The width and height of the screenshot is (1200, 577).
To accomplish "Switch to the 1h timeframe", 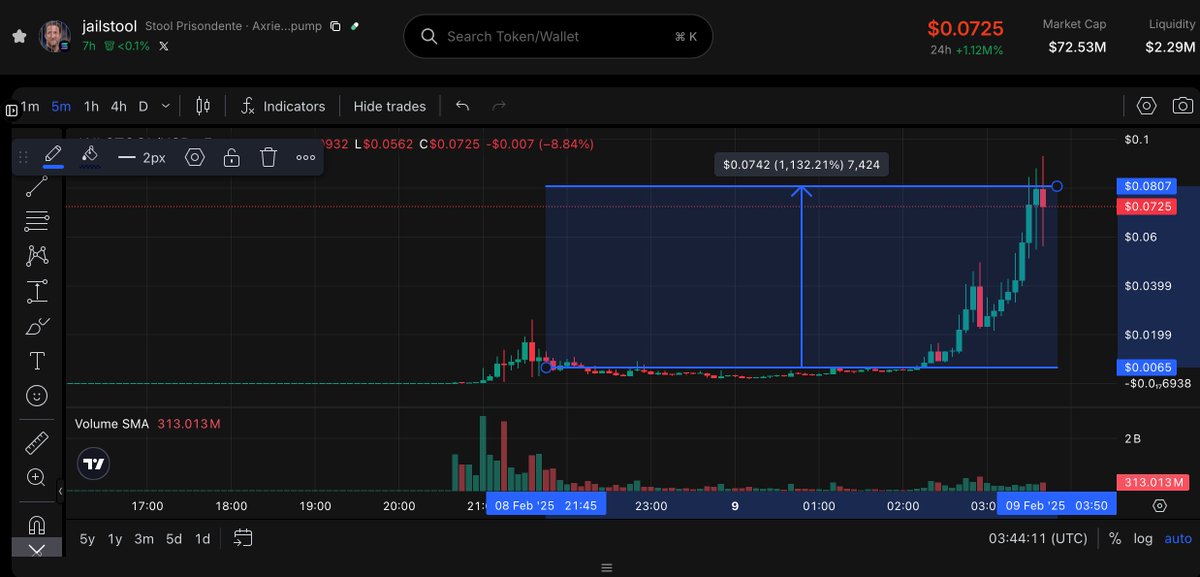I will tap(91, 106).
